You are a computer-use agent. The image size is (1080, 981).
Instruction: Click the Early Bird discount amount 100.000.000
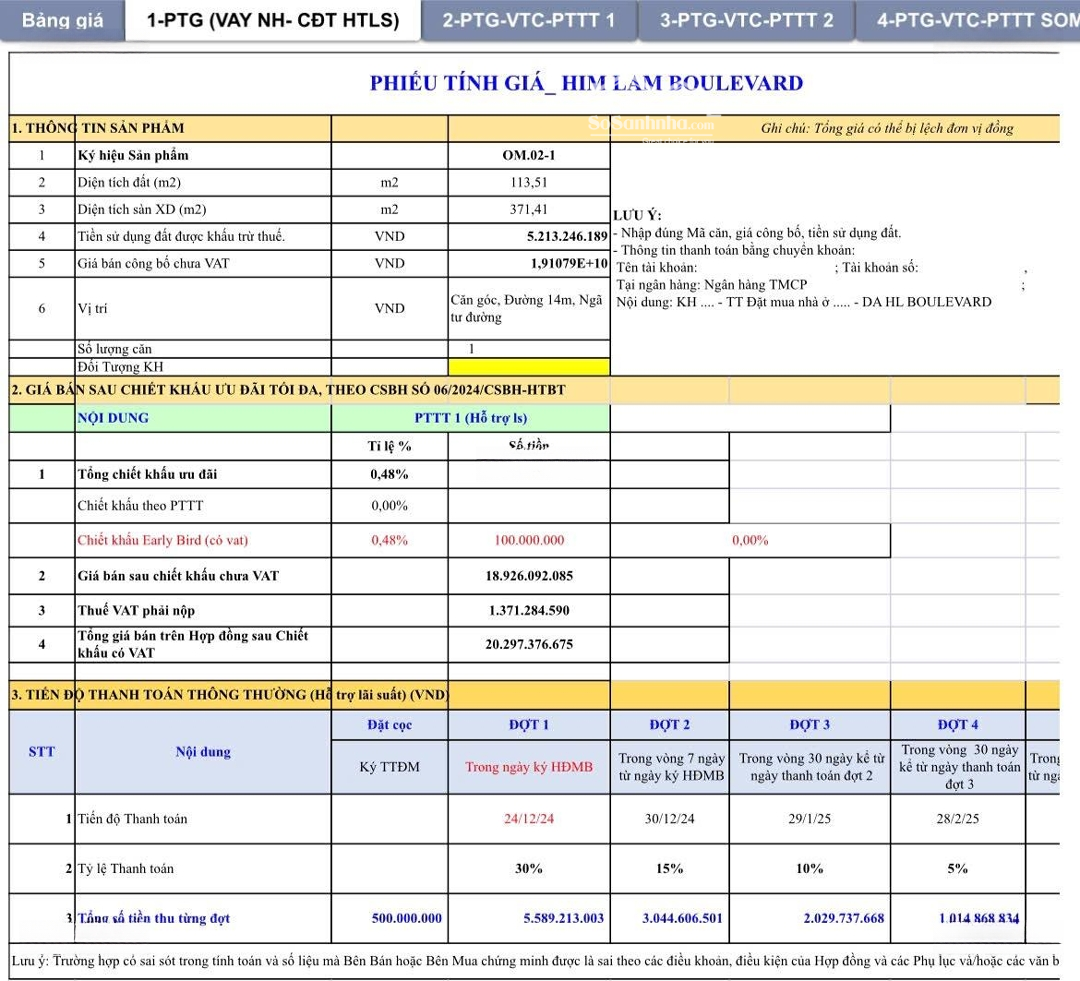[528, 540]
